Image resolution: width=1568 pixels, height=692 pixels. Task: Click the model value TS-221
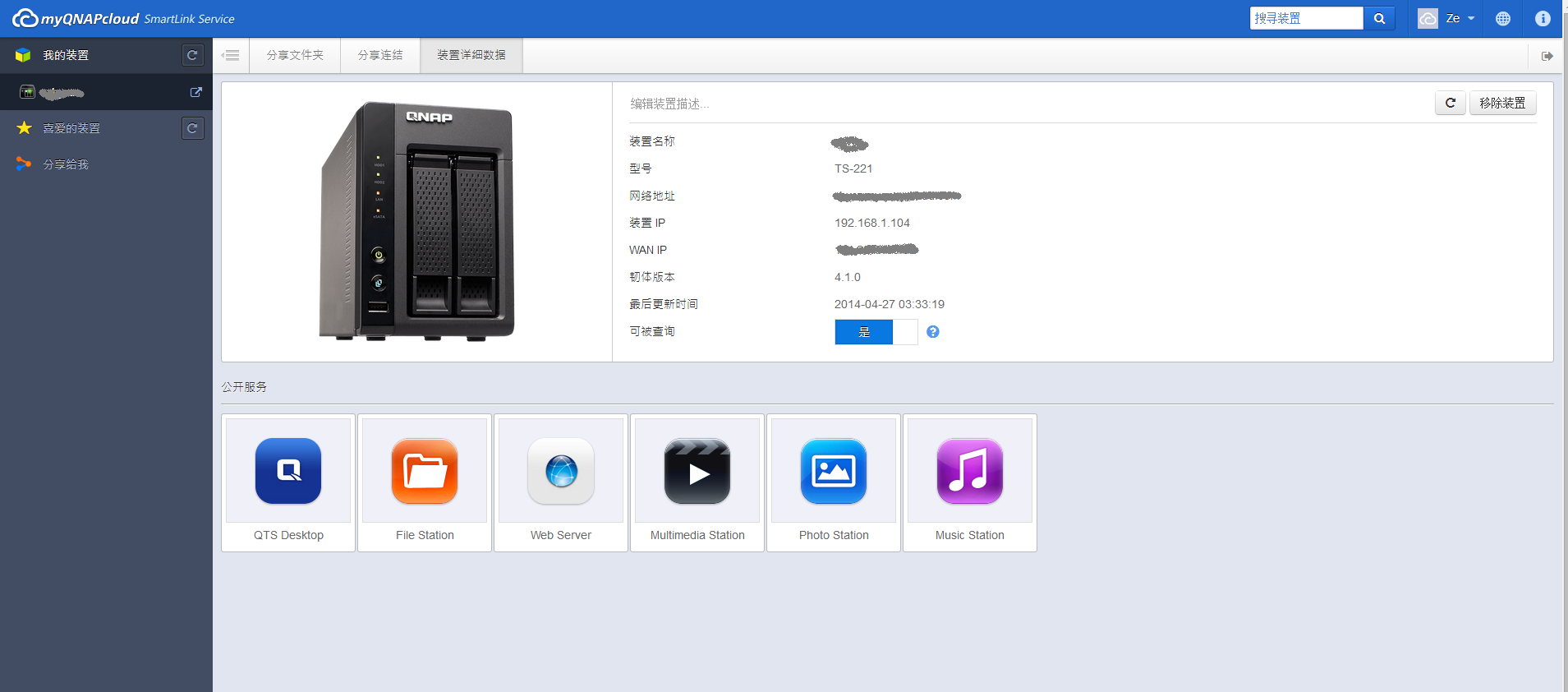click(853, 168)
